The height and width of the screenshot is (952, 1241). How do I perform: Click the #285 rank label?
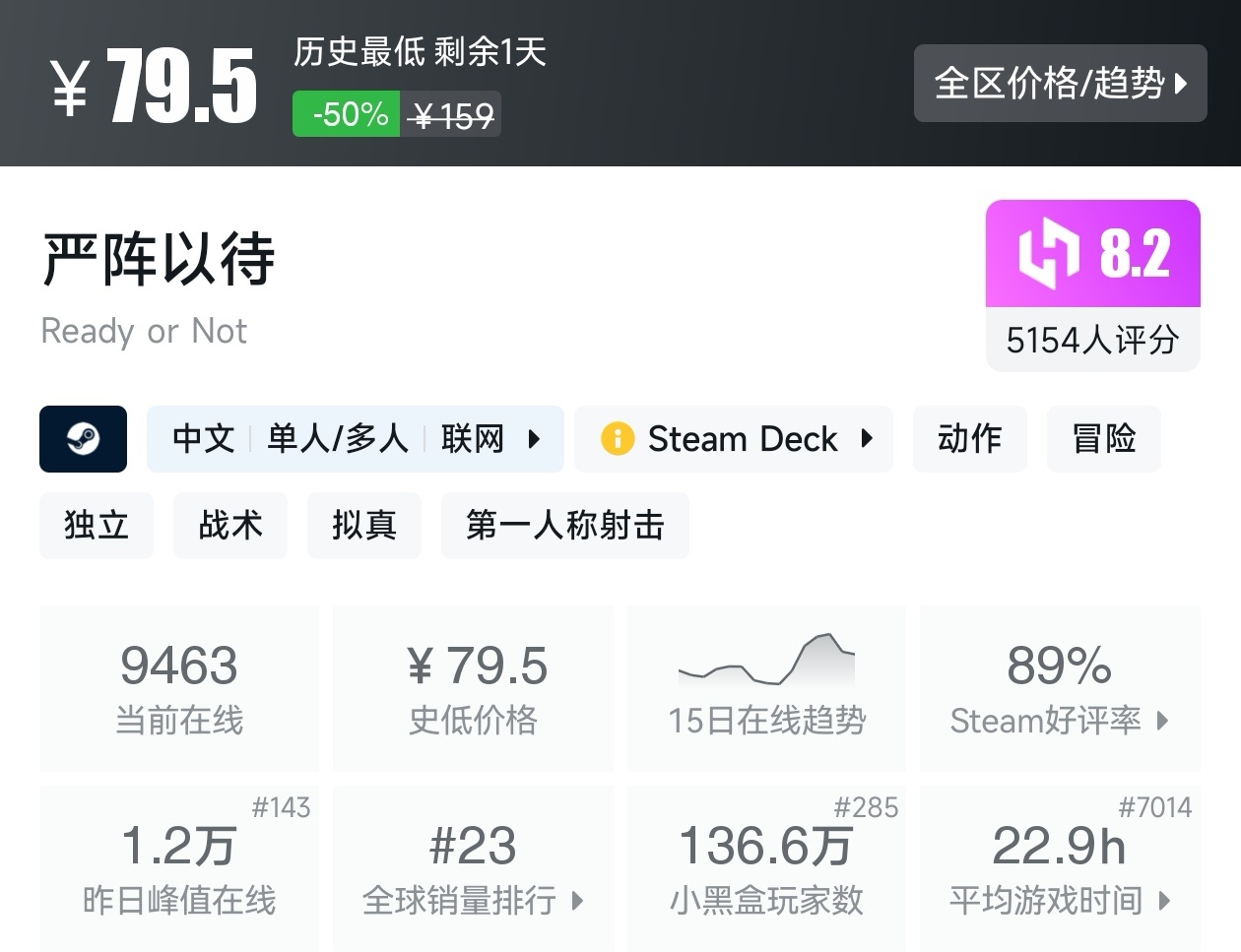866,808
